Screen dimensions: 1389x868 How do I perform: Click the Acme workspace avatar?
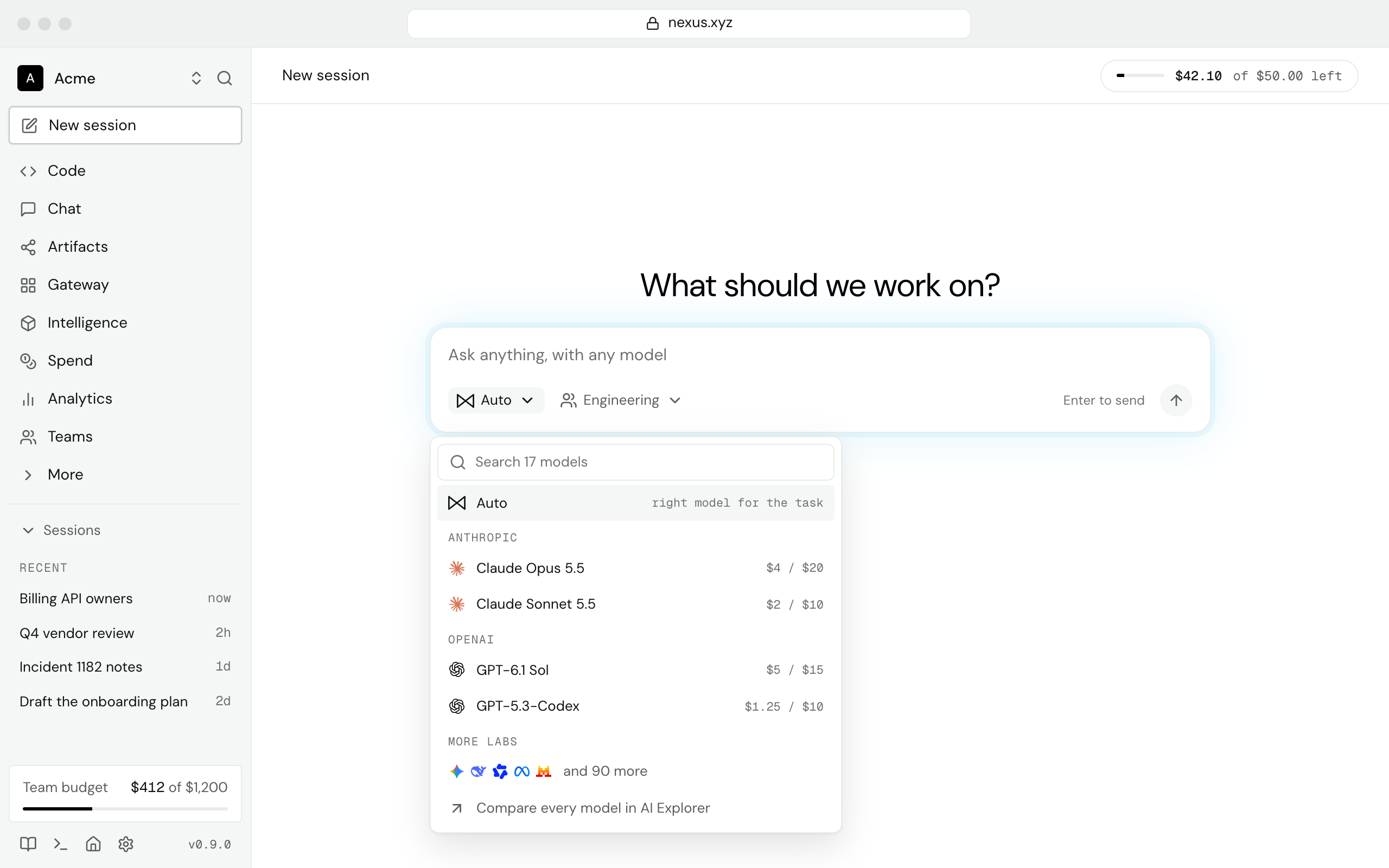[30, 78]
